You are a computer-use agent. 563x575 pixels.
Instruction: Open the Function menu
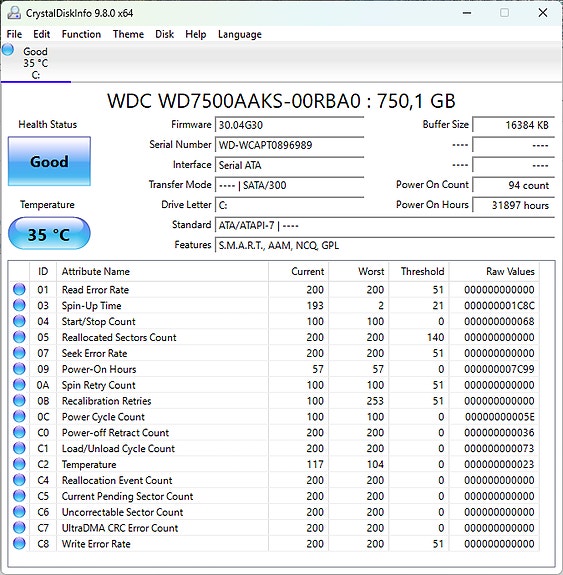[81, 34]
